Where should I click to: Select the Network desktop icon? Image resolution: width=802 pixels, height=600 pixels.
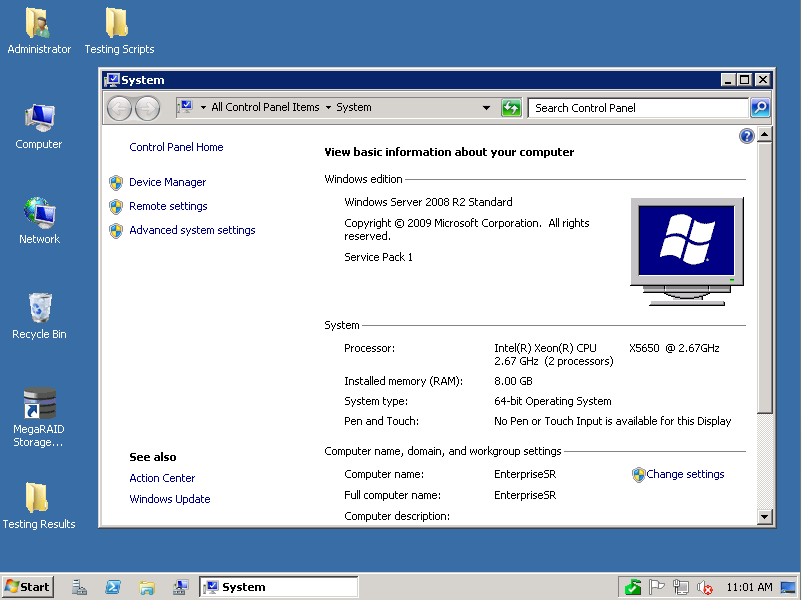(x=39, y=220)
